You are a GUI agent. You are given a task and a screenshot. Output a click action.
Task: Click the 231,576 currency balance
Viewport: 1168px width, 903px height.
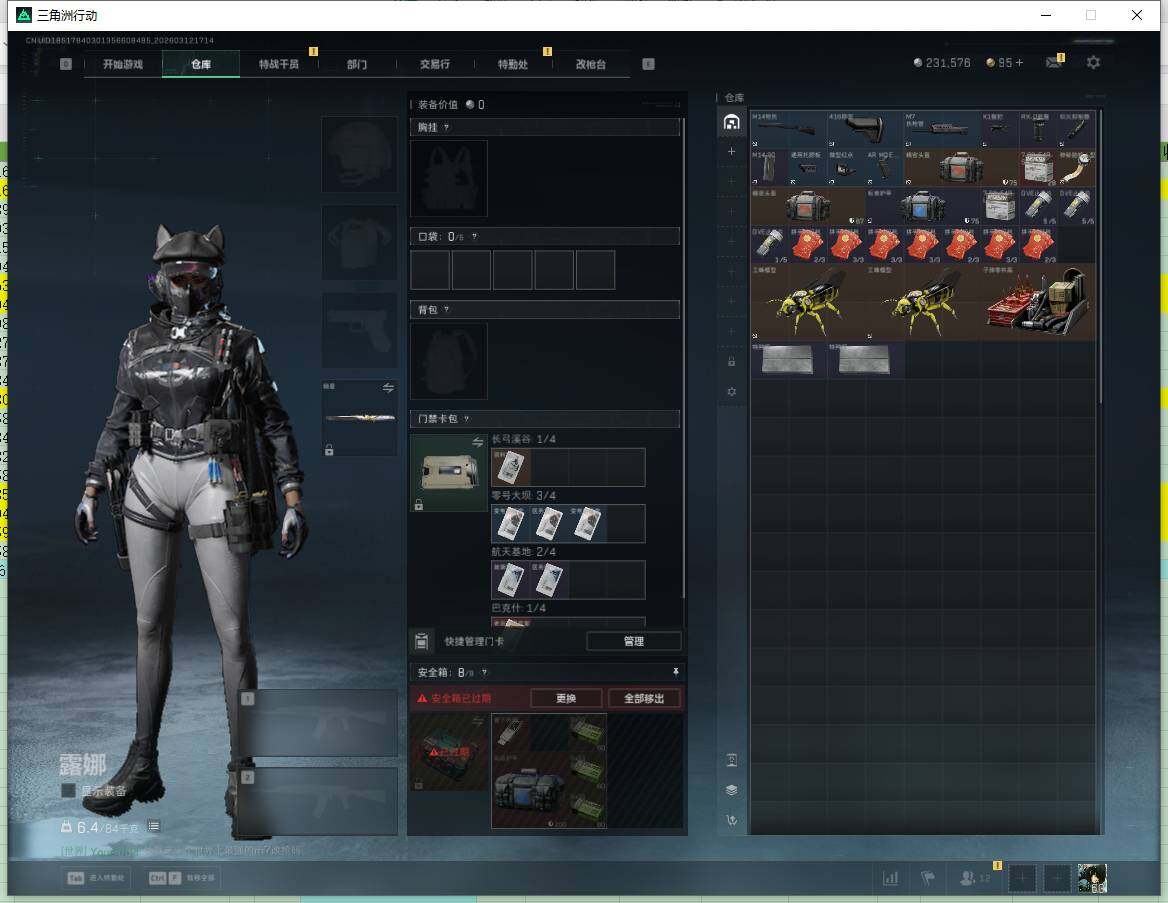pos(942,63)
